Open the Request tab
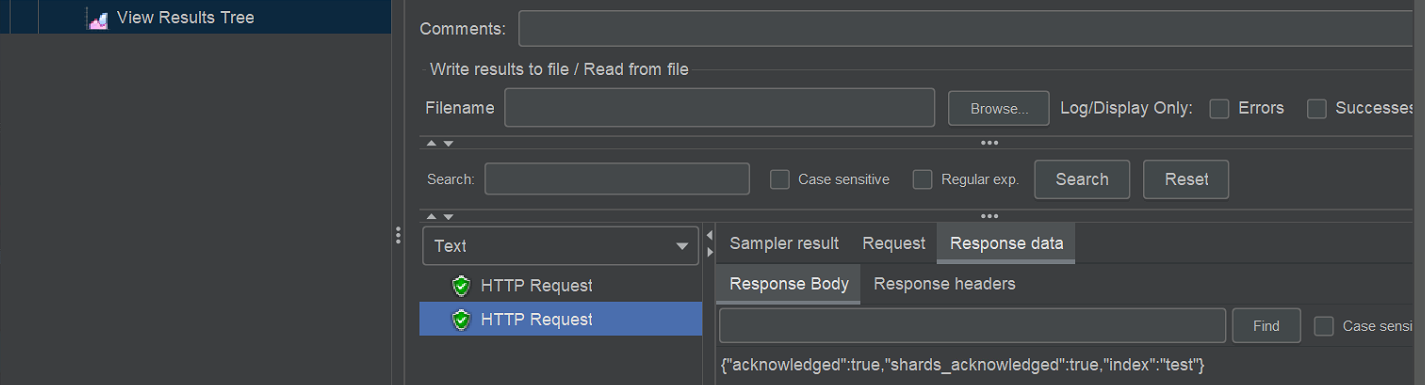 [894, 243]
